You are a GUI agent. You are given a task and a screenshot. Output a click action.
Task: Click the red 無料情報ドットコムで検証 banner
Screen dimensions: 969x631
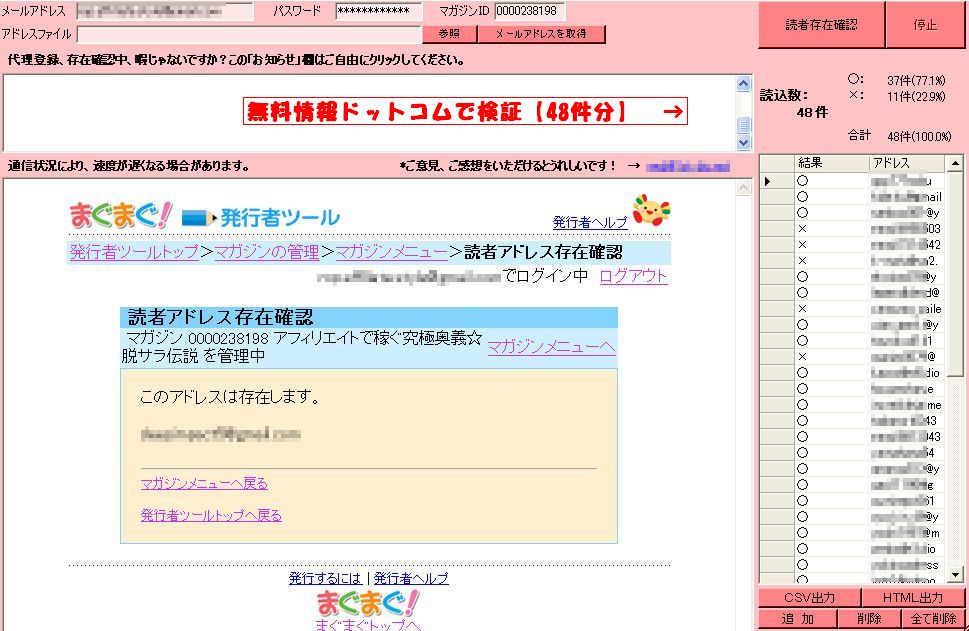point(465,111)
